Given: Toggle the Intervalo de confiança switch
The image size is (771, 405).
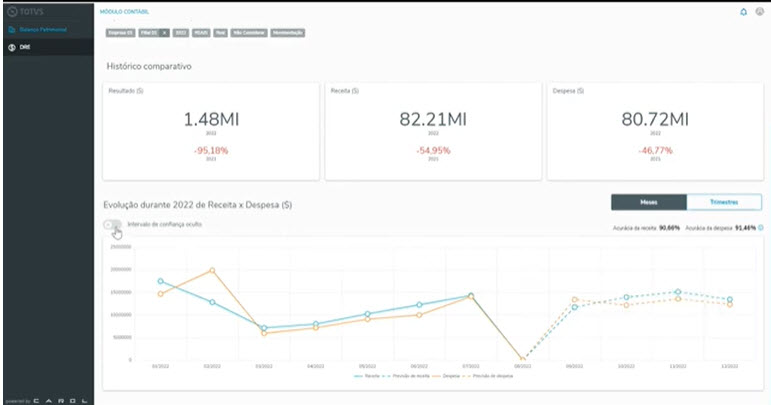Looking at the screenshot, I should point(113,224).
